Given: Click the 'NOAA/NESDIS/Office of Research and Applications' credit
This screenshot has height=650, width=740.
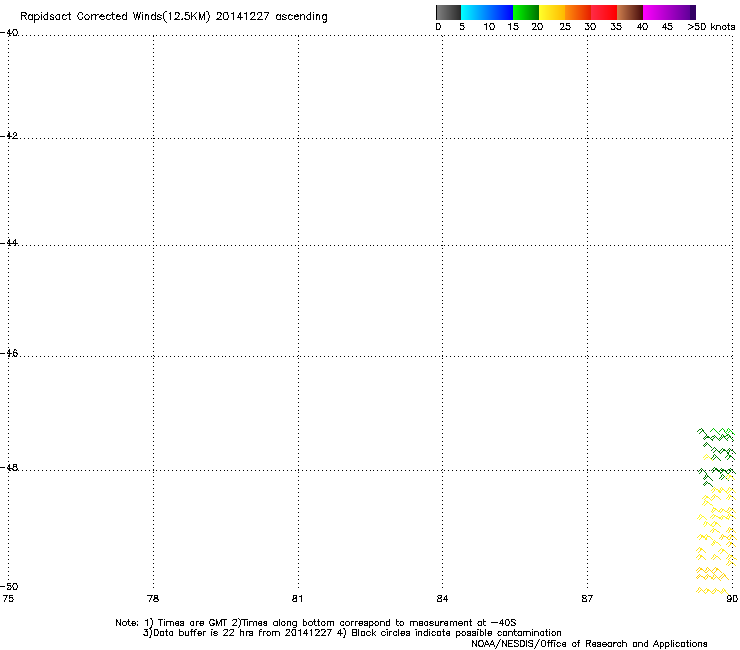Looking at the screenshot, I should click(589, 644).
